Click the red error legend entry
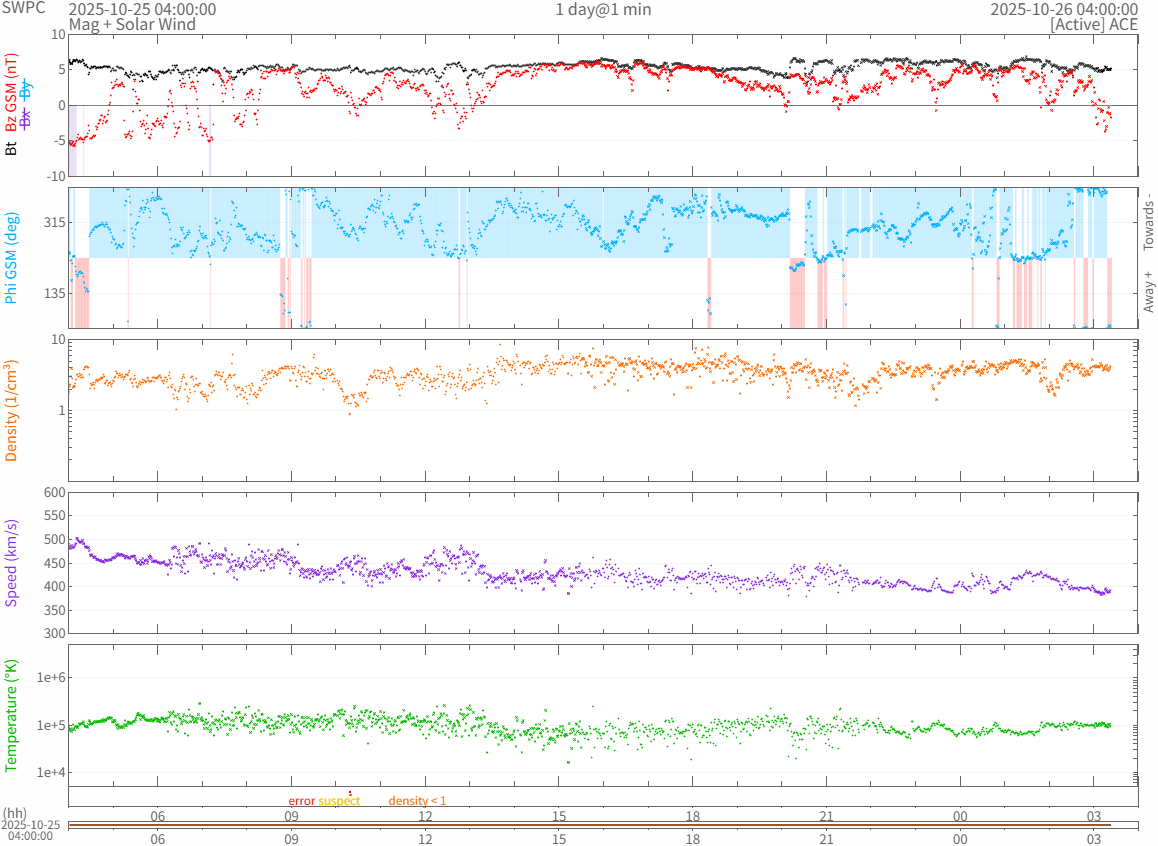1158x846 pixels. (x=302, y=801)
